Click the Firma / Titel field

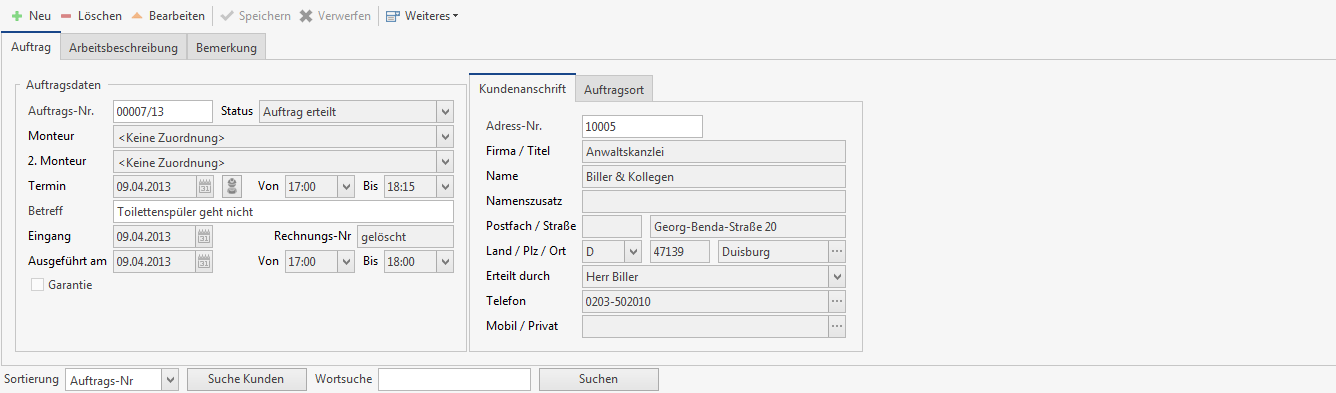point(714,151)
